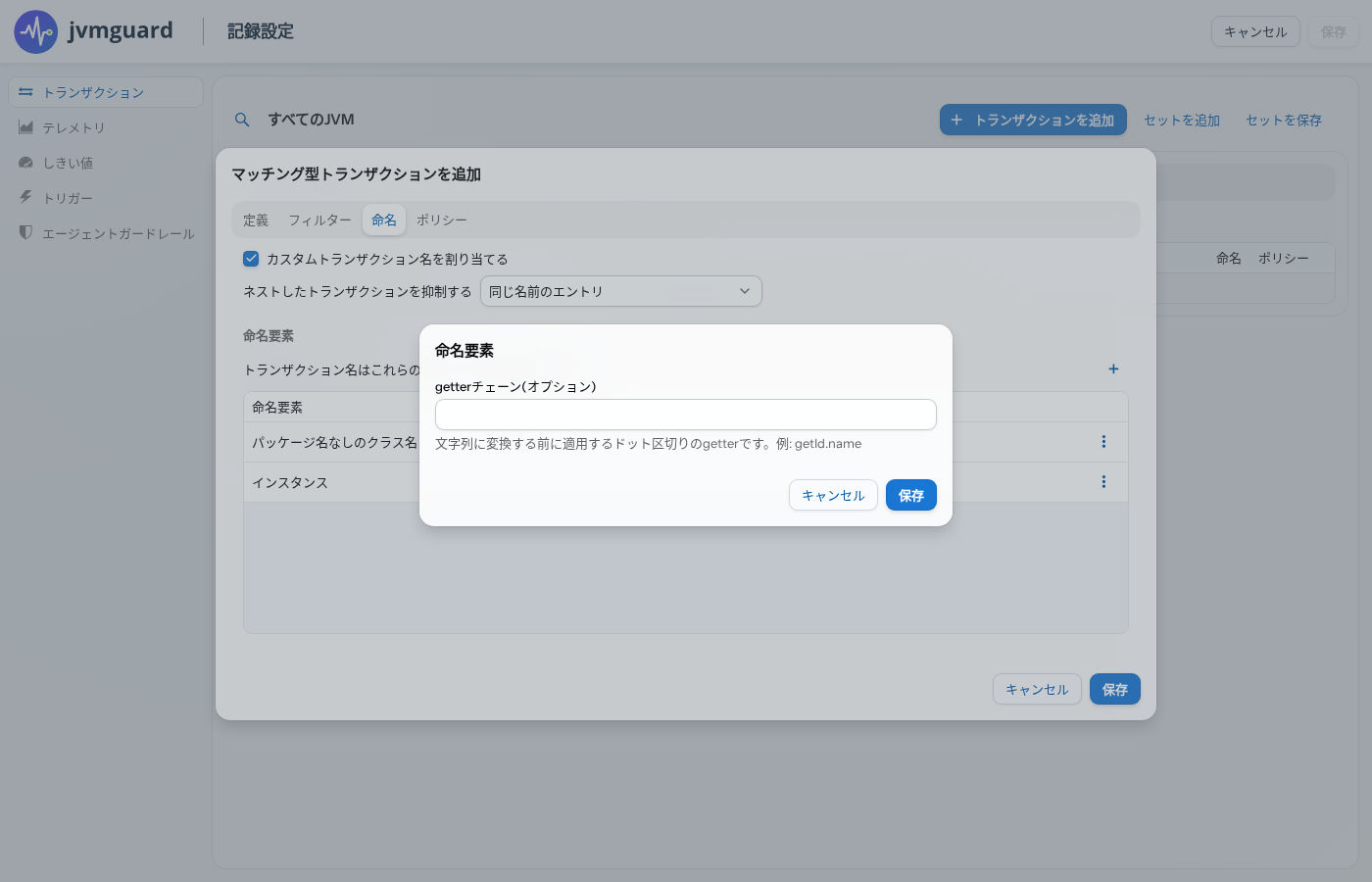Viewport: 1372px width, 882px height.
Task: Click the しきい値 gauge icon in sidebar
Action: coord(25,163)
